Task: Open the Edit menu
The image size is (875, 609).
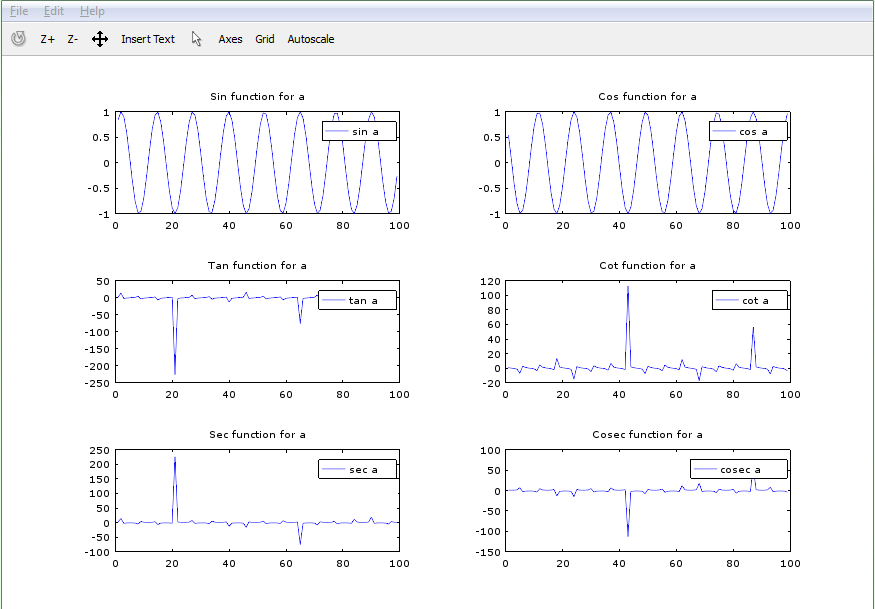Action: pos(54,11)
